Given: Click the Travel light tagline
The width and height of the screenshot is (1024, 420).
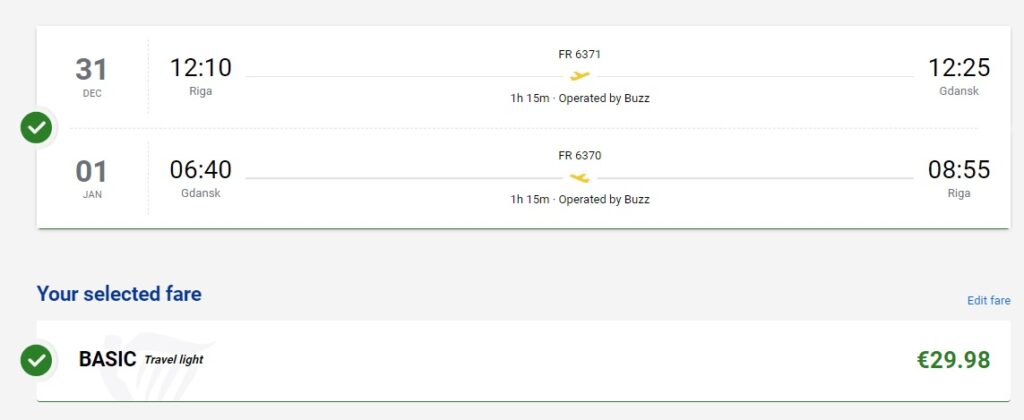Looking at the screenshot, I should (173, 360).
